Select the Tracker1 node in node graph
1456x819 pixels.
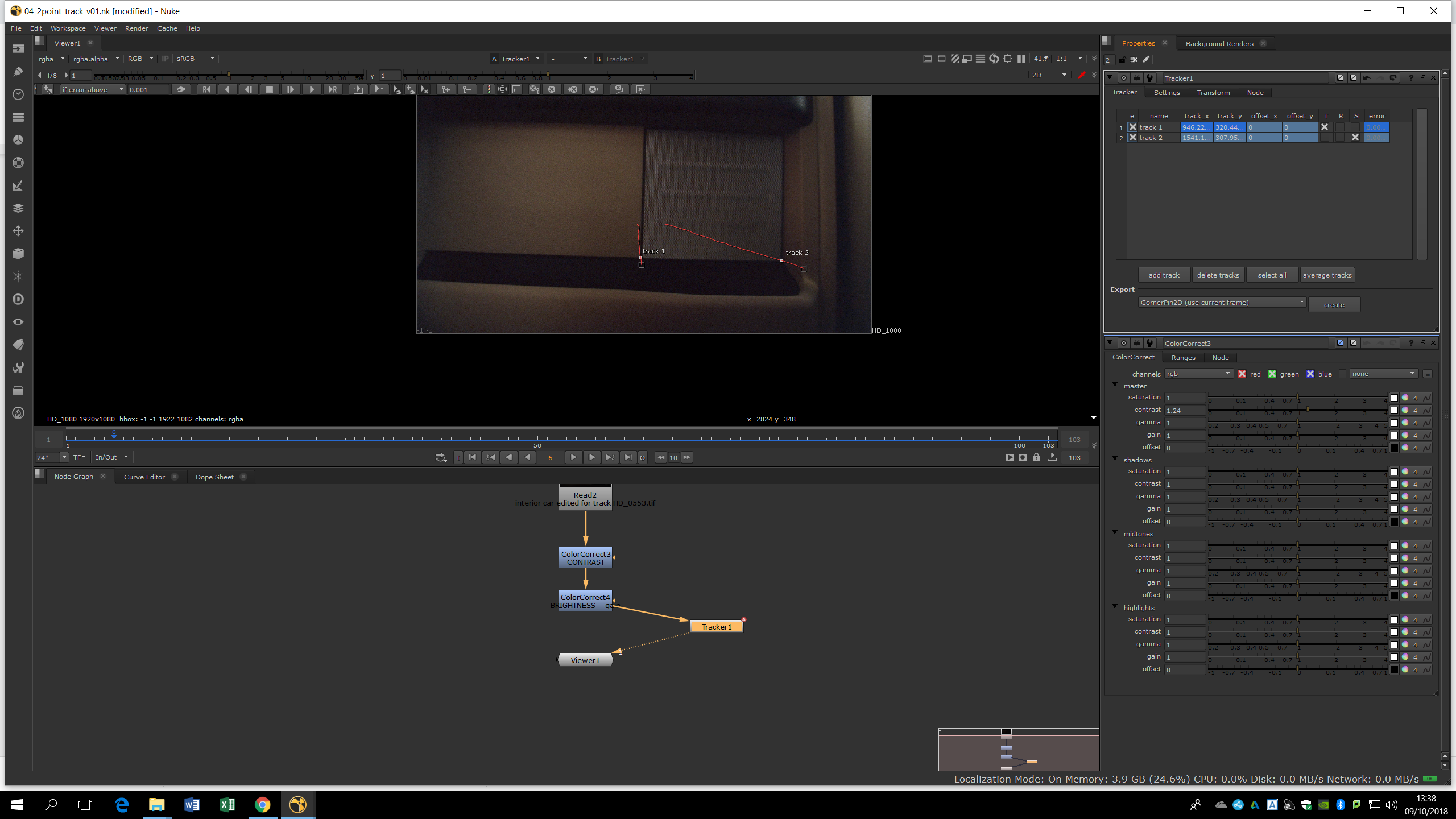tap(716, 627)
